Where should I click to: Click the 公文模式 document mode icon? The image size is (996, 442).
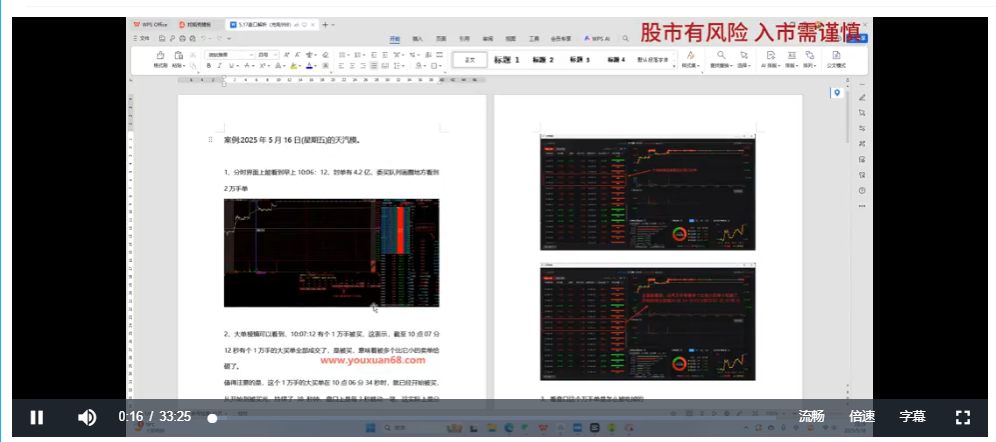[x=835, y=58]
